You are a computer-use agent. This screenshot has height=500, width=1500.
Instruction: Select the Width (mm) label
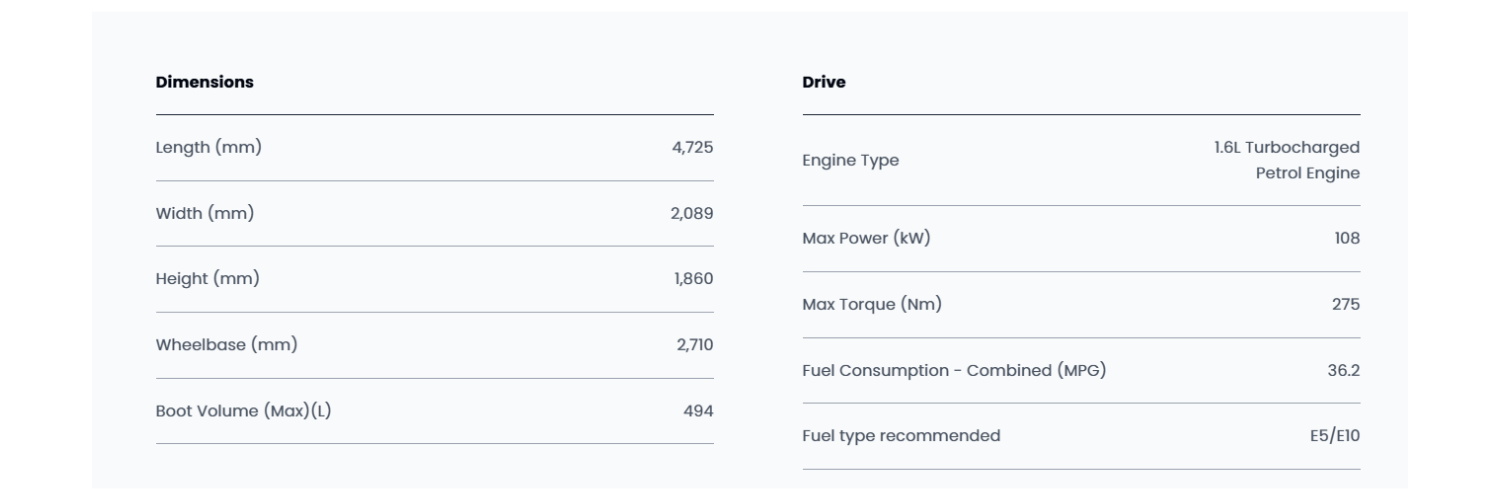pos(204,213)
